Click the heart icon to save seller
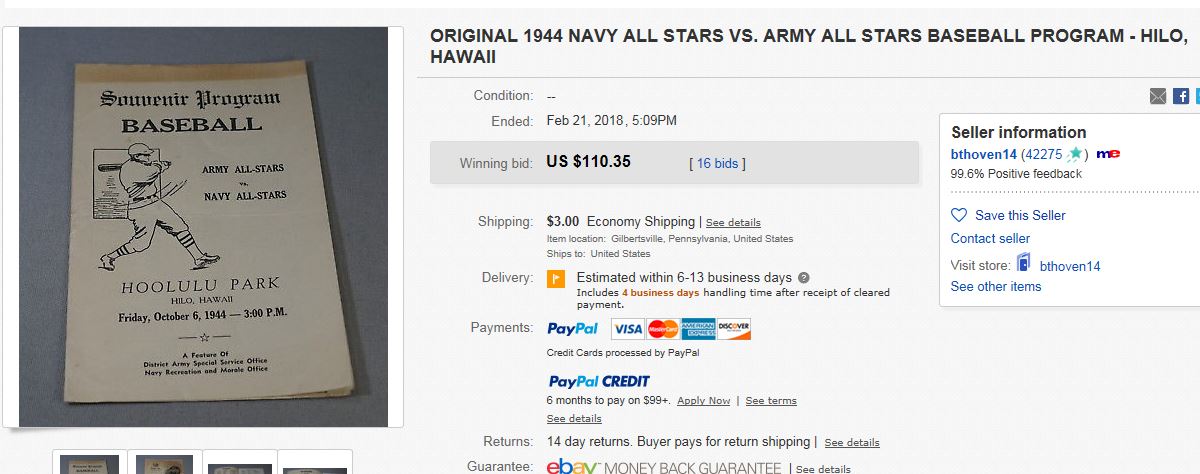 coord(959,215)
